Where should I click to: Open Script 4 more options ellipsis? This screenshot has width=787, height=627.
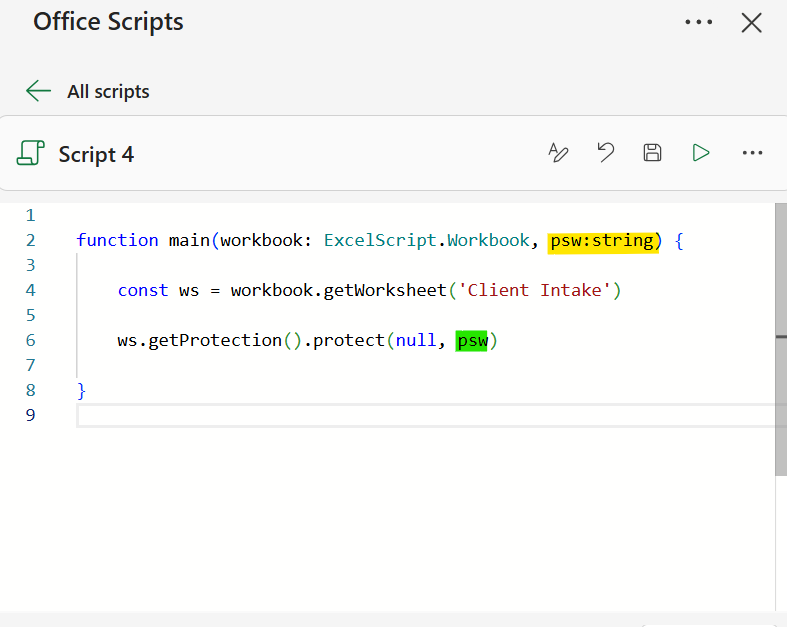752,153
